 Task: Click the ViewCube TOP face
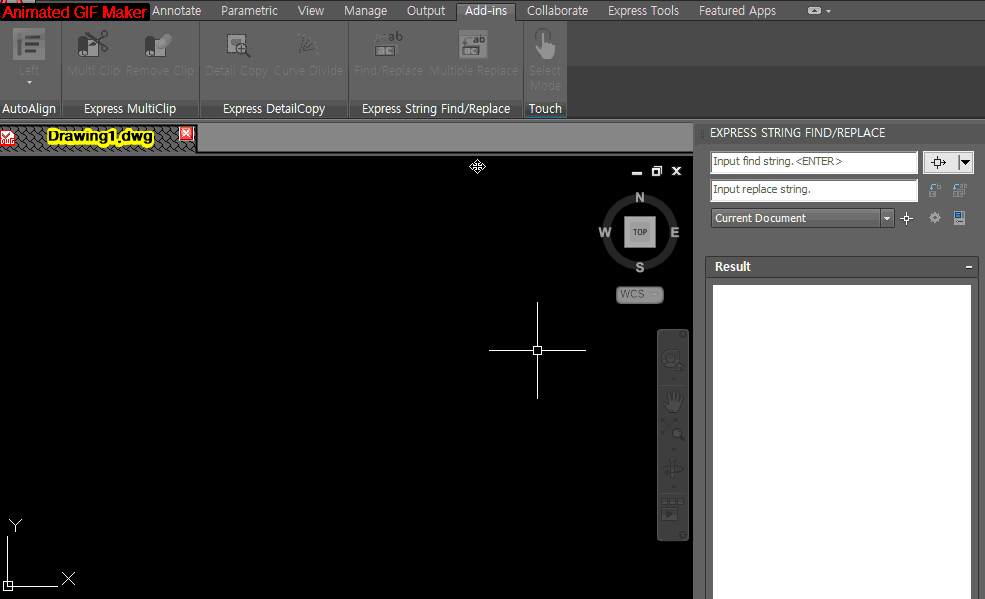pyautogui.click(x=640, y=232)
